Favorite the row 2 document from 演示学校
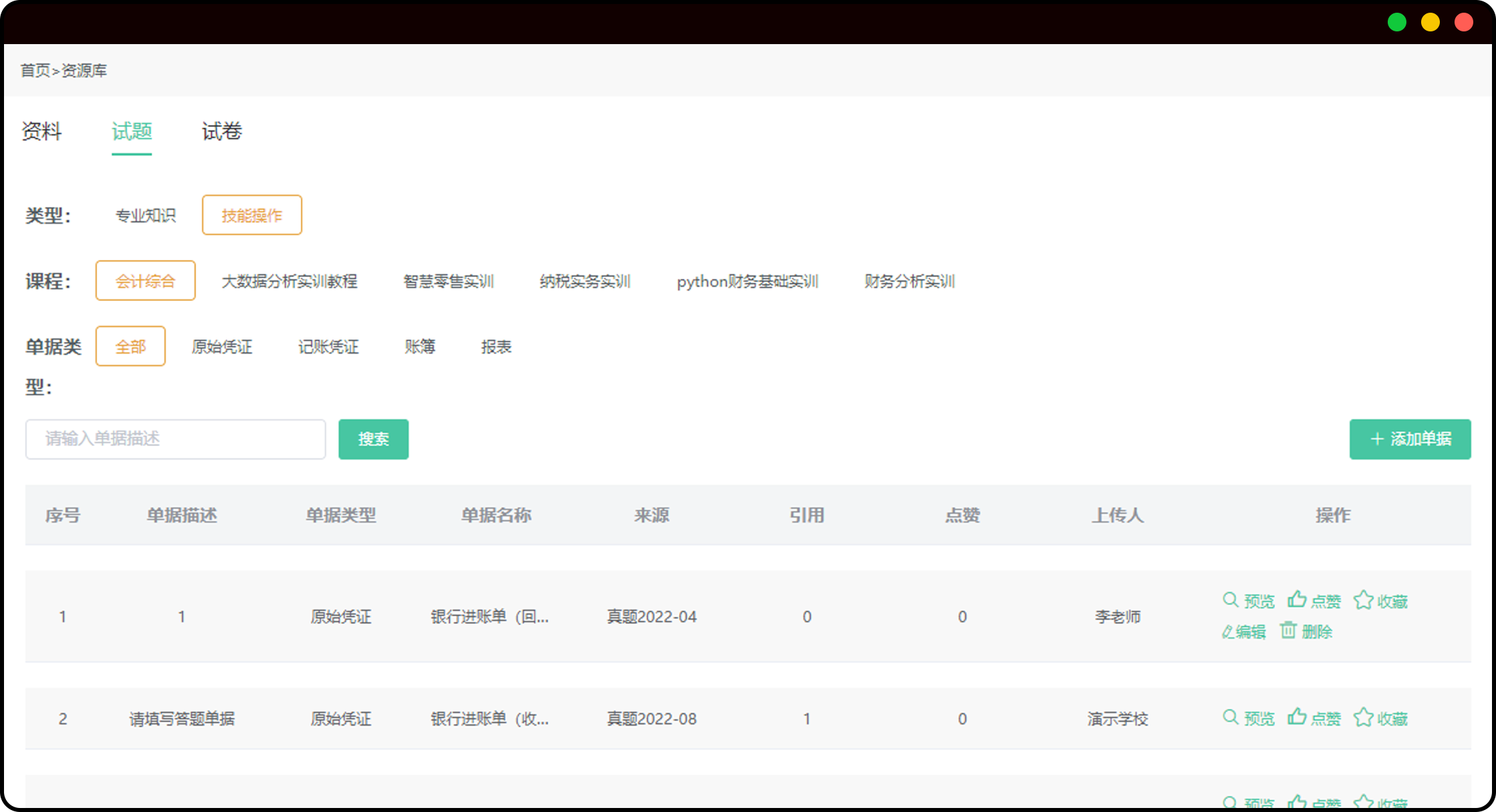 [1381, 718]
